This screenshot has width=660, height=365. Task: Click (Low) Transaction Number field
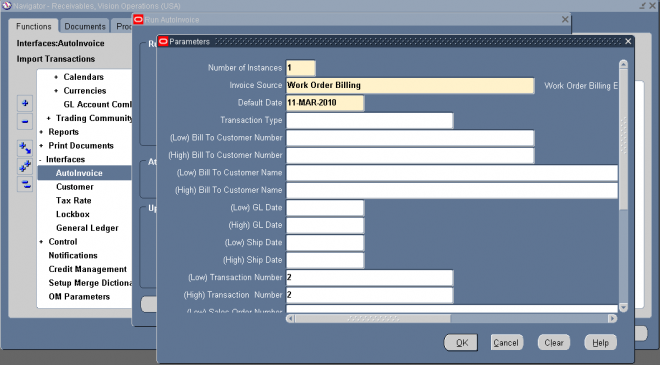click(370, 278)
